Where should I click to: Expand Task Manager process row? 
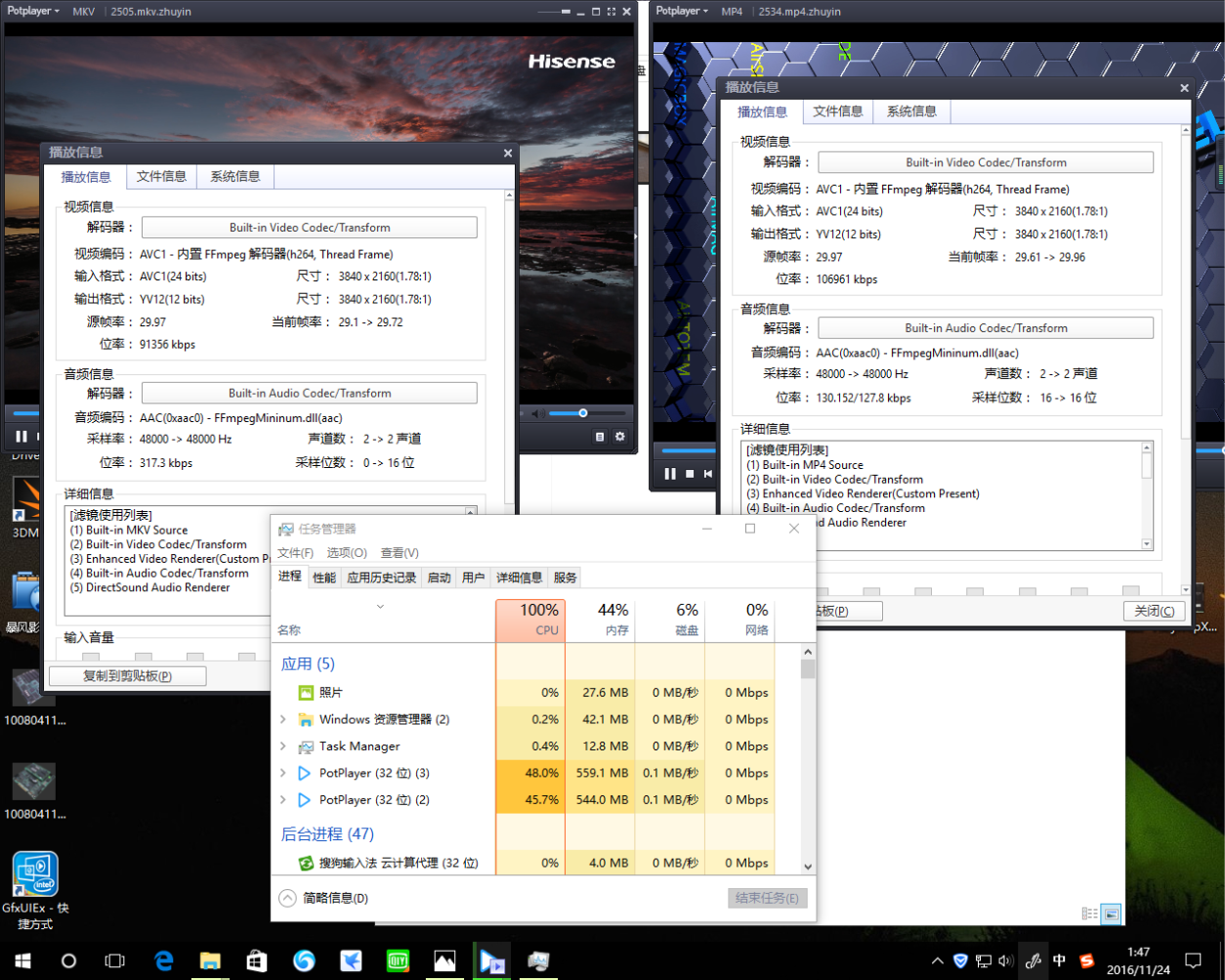[x=283, y=746]
